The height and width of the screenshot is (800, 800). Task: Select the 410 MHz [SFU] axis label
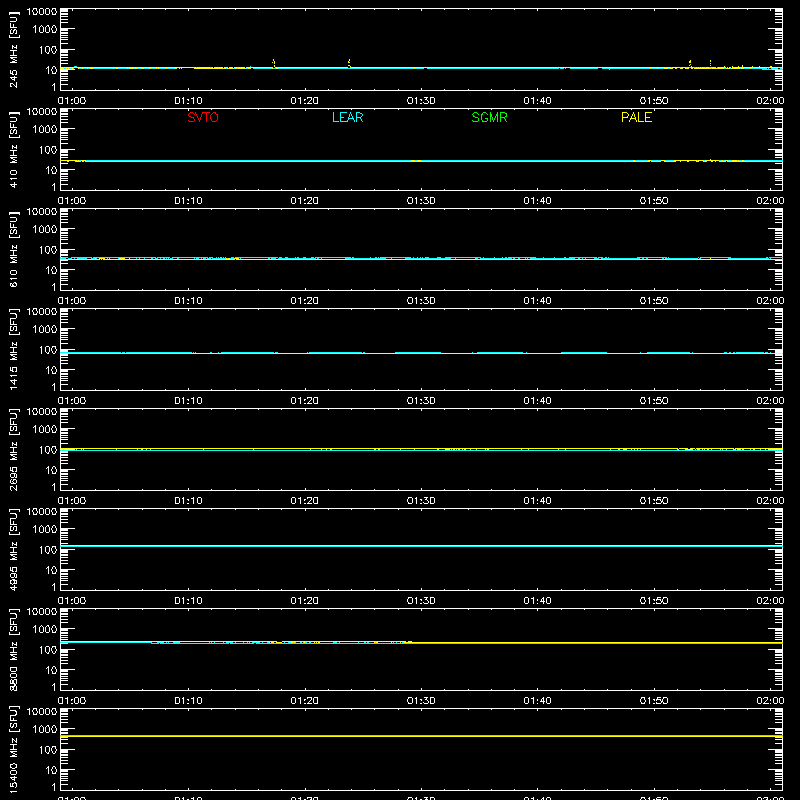coord(13,149)
